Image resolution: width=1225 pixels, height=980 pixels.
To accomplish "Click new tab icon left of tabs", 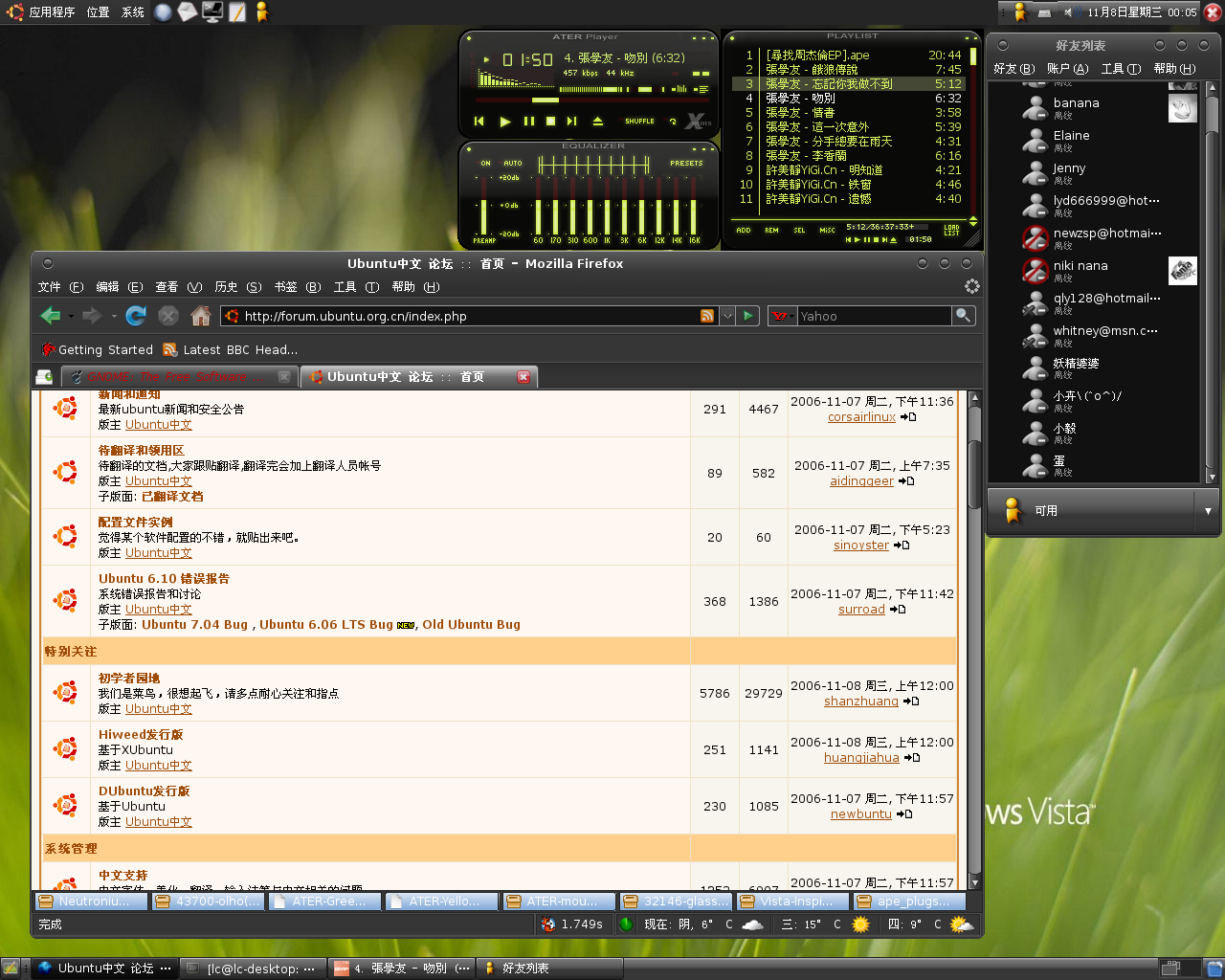I will click(44, 377).
